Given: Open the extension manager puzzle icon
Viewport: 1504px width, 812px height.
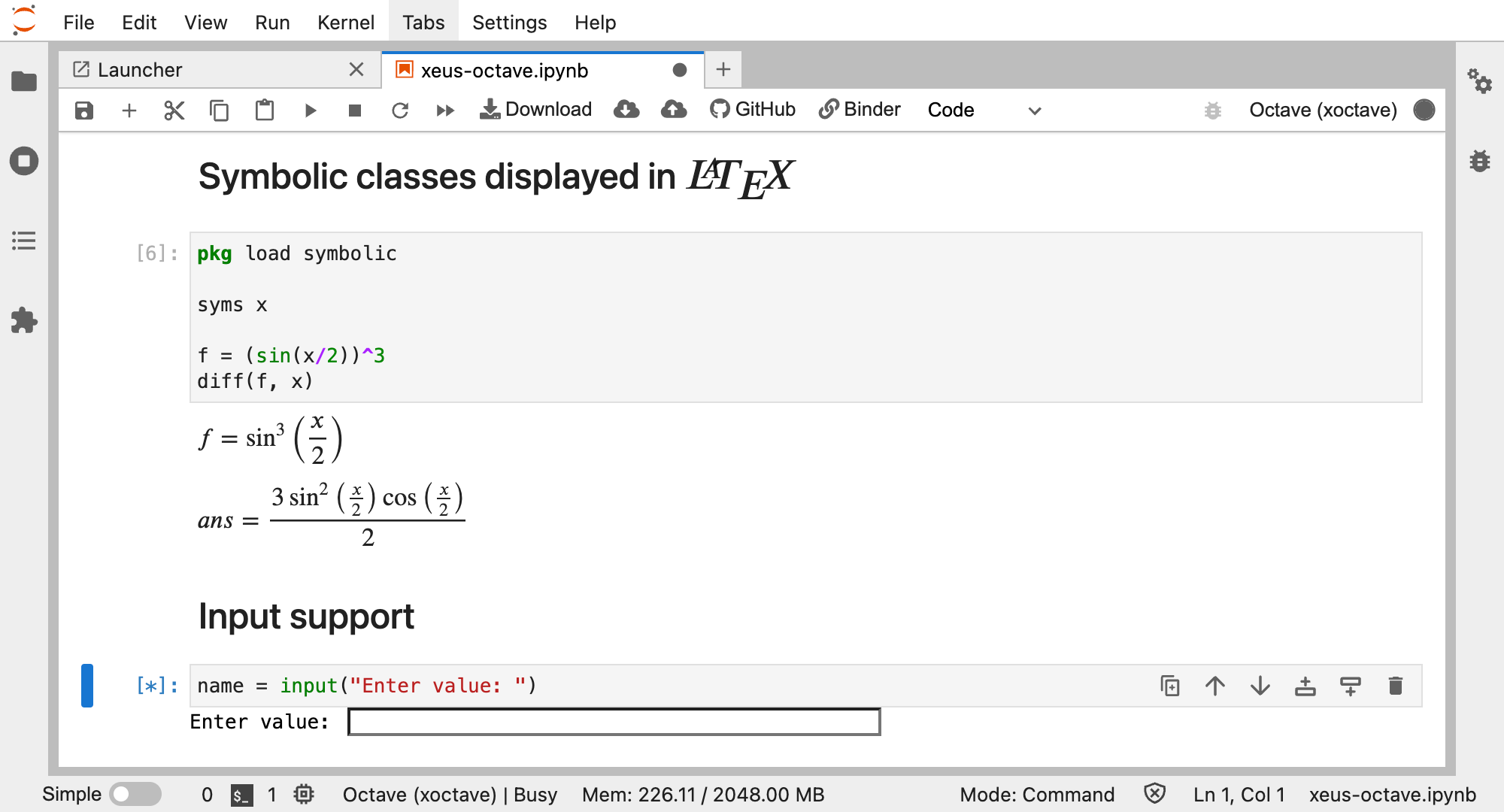Looking at the screenshot, I should coord(24,320).
